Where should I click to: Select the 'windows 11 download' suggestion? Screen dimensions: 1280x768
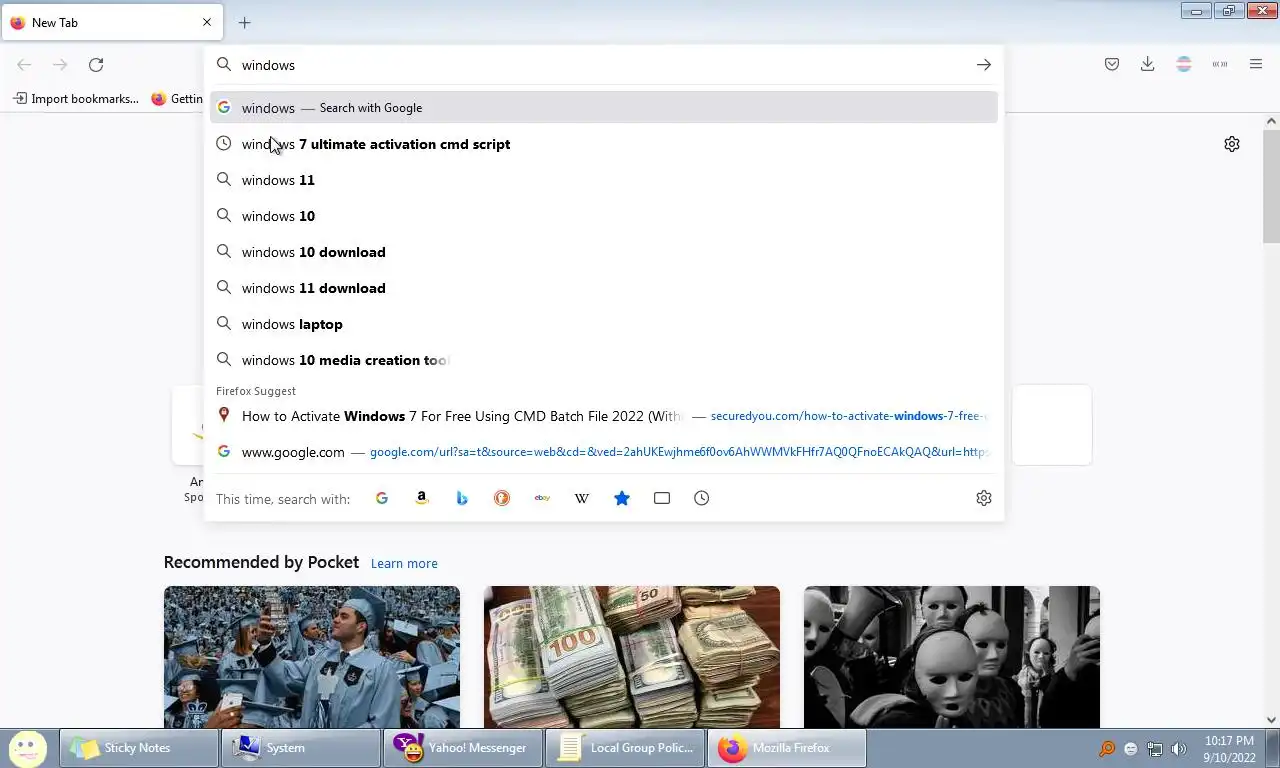(x=604, y=288)
